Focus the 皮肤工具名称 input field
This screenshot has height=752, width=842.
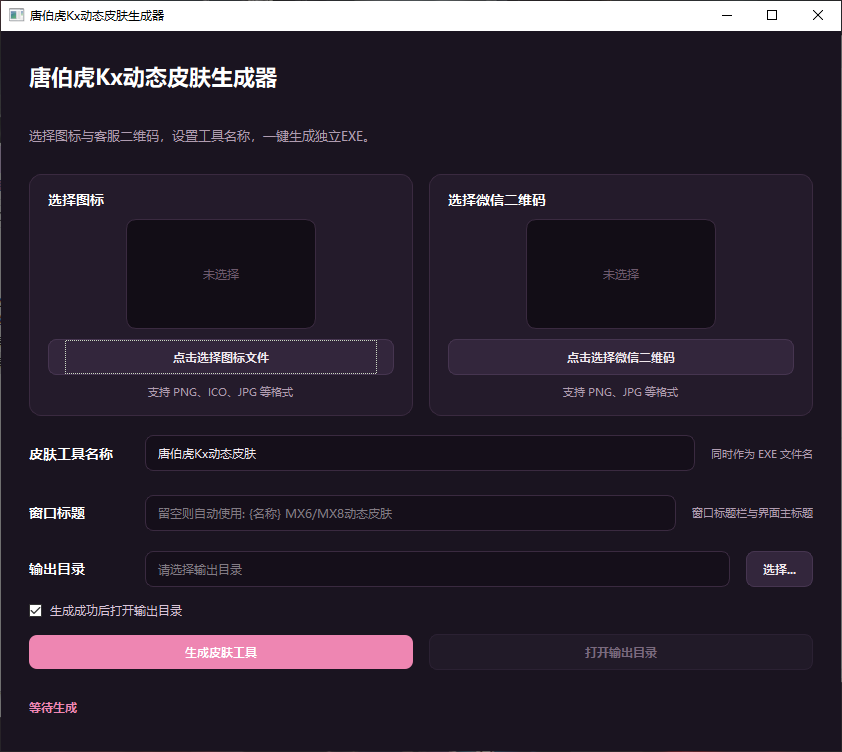[420, 453]
